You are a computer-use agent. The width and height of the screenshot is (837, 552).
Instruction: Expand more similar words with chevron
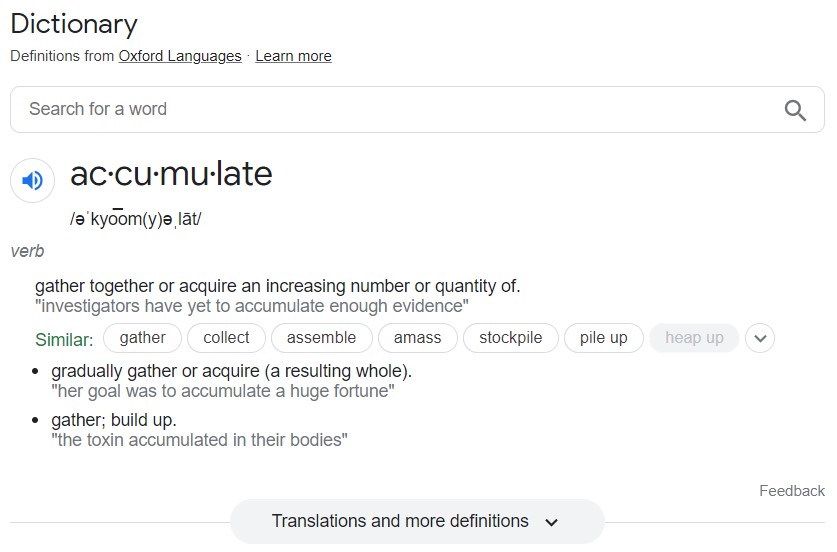[x=760, y=338]
